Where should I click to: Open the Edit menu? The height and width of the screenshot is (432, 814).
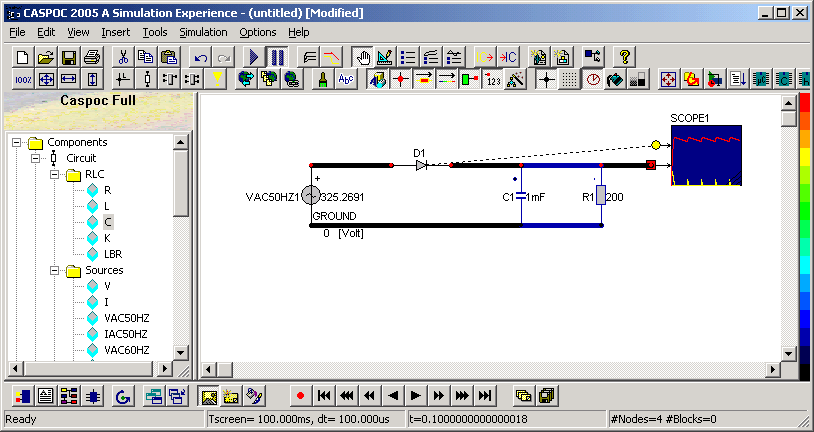[x=46, y=32]
